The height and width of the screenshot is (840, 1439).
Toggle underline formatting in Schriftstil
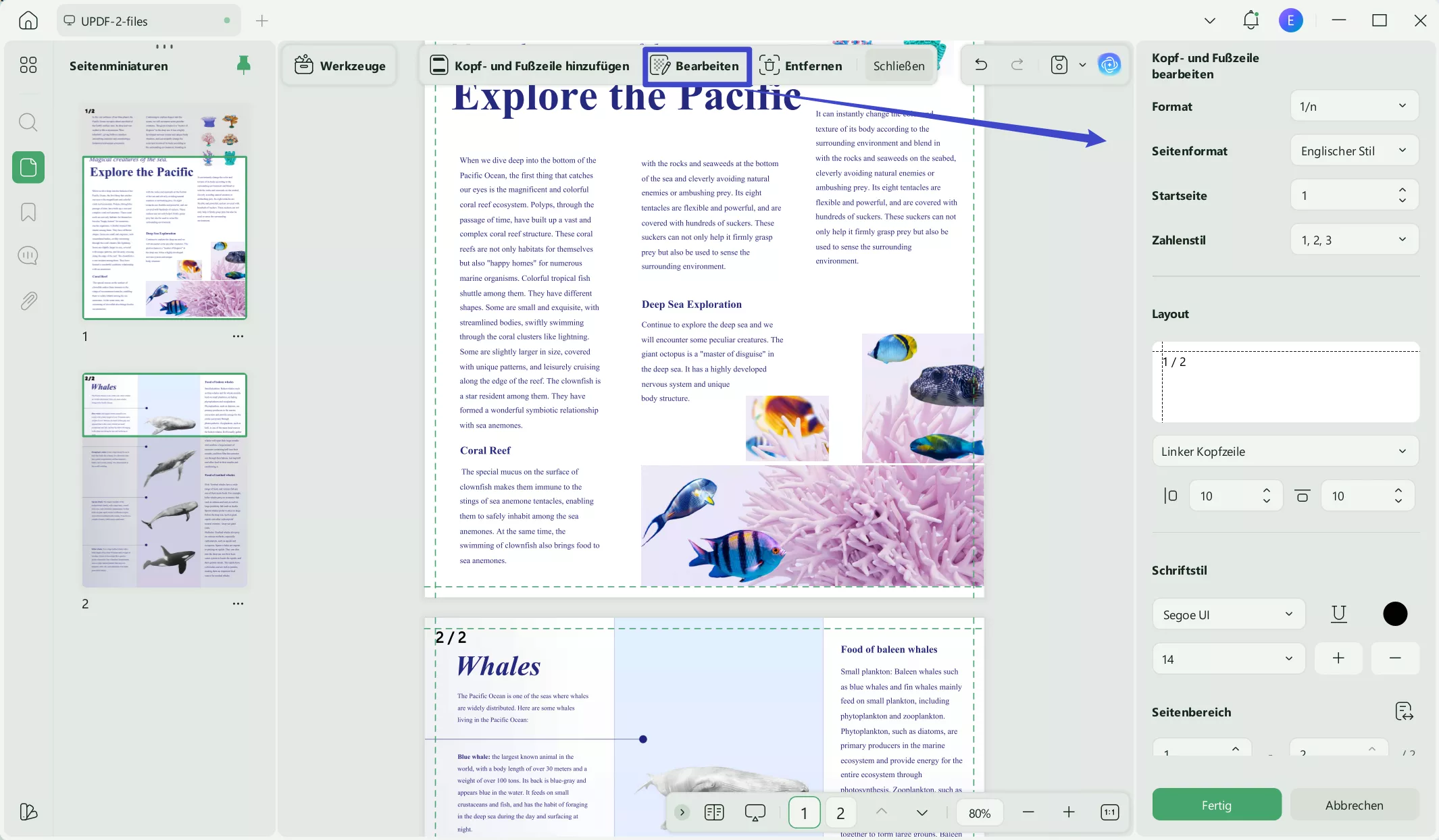[x=1339, y=614]
